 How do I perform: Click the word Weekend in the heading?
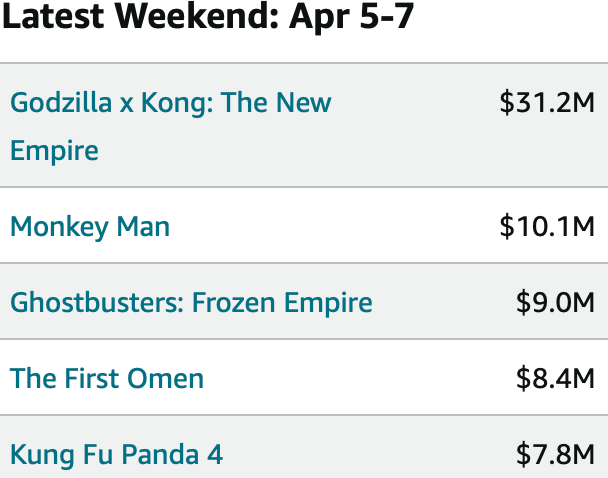[x=196, y=16]
